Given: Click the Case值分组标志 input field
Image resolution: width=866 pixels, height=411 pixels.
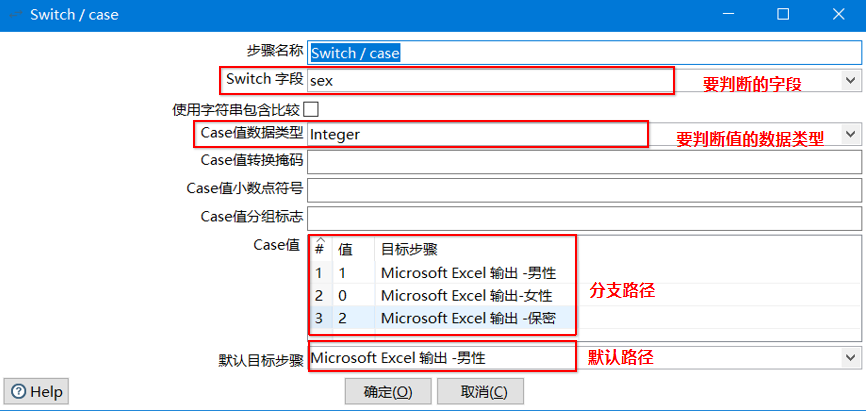Looking at the screenshot, I should (x=584, y=218).
